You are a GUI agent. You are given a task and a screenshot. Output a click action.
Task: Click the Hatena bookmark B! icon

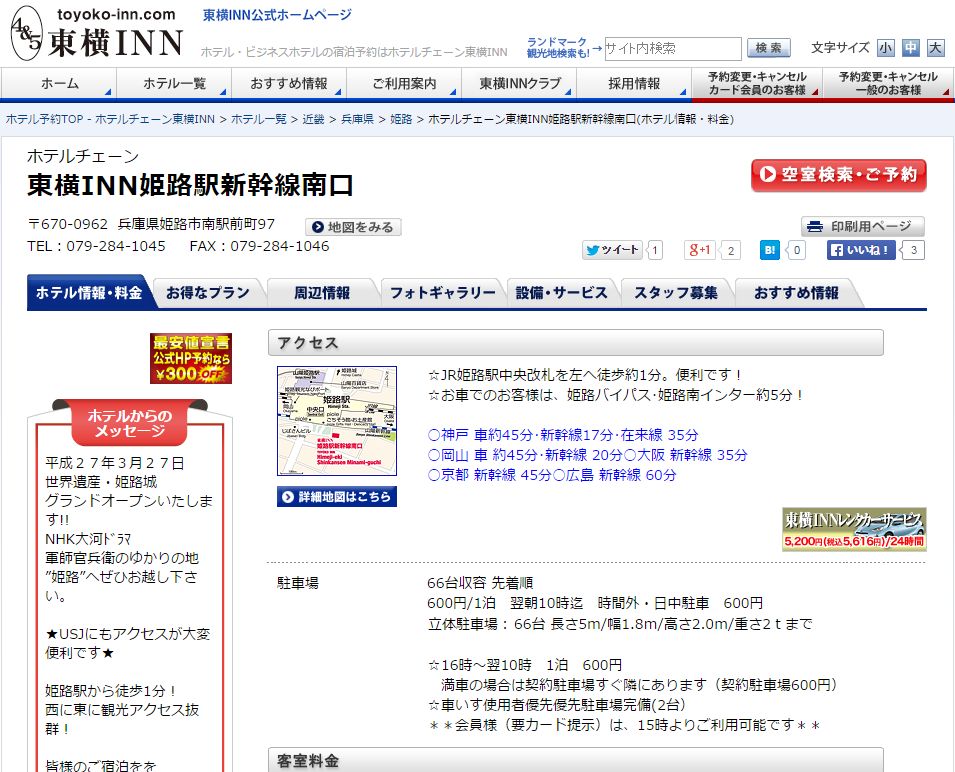coord(770,250)
